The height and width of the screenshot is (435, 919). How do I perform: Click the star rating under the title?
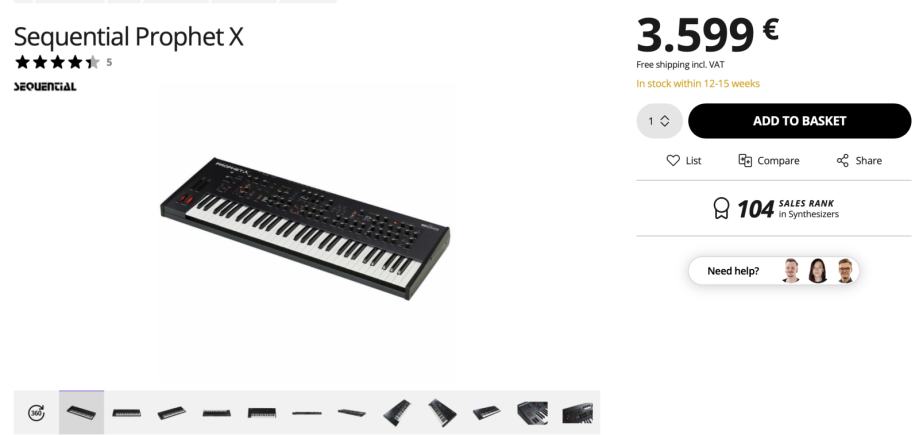click(x=57, y=62)
